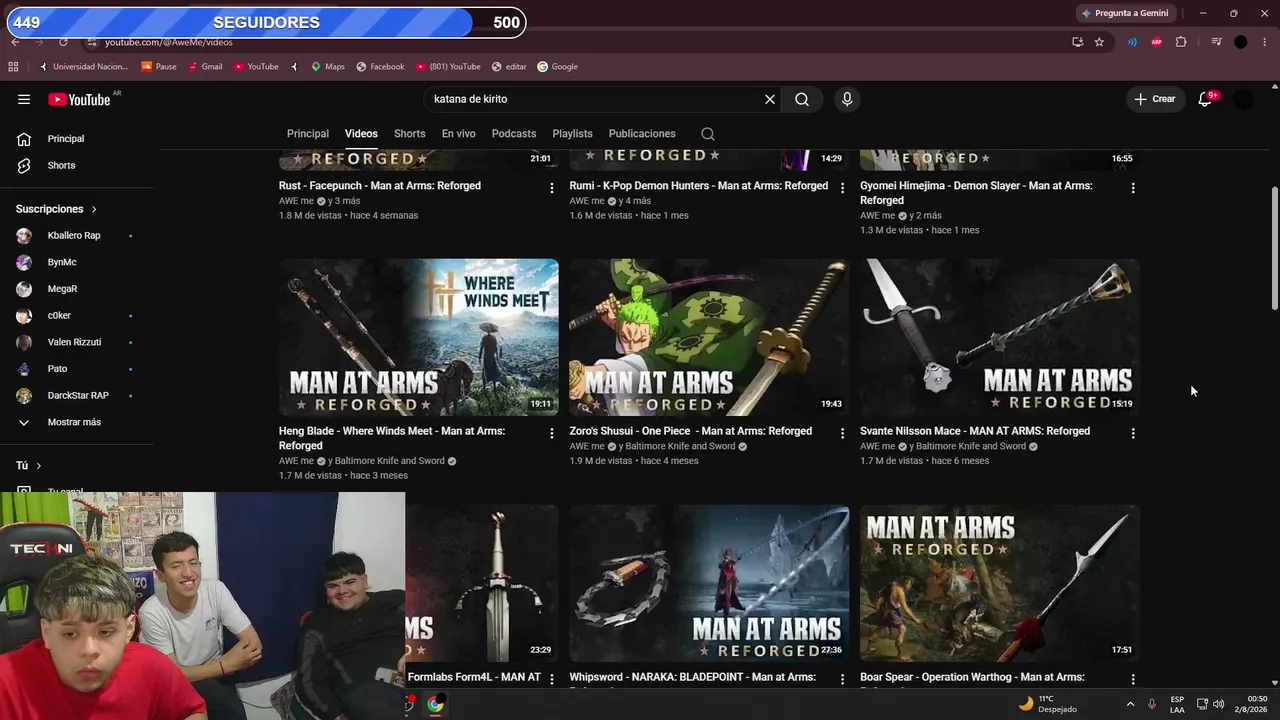Viewport: 1280px width, 720px height.
Task: Switch to the channel Principal tab
Action: click(308, 134)
